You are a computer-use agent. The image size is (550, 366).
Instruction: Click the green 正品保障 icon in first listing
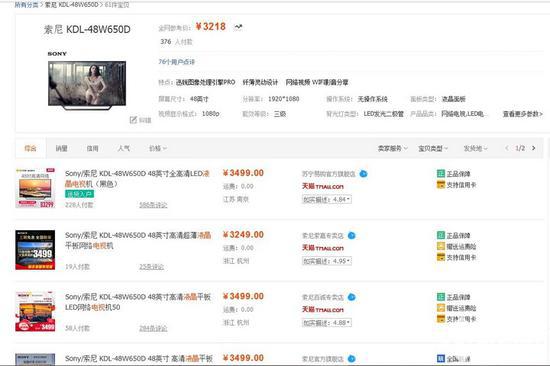tap(441, 173)
